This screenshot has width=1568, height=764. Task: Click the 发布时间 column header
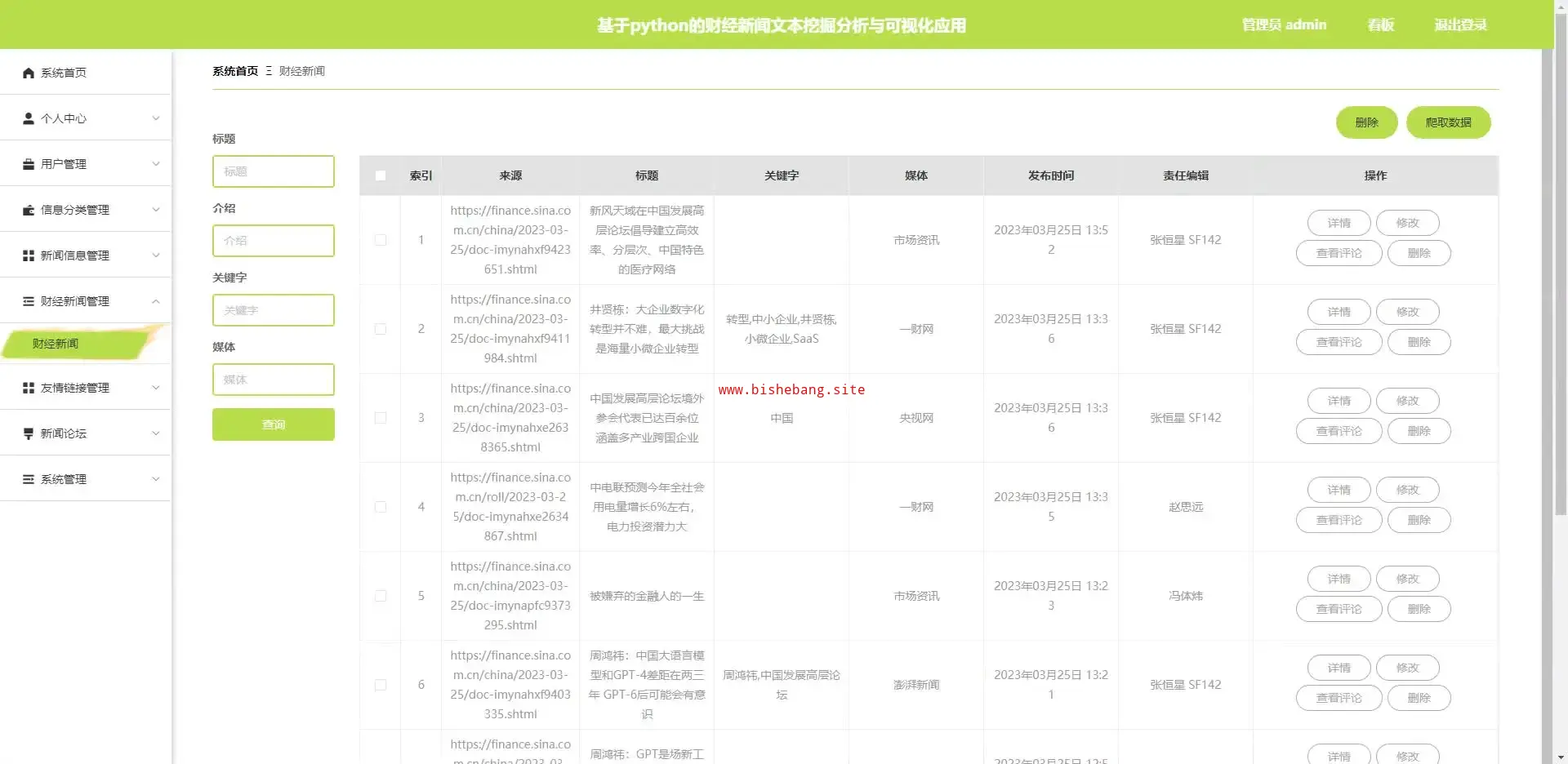(1051, 175)
